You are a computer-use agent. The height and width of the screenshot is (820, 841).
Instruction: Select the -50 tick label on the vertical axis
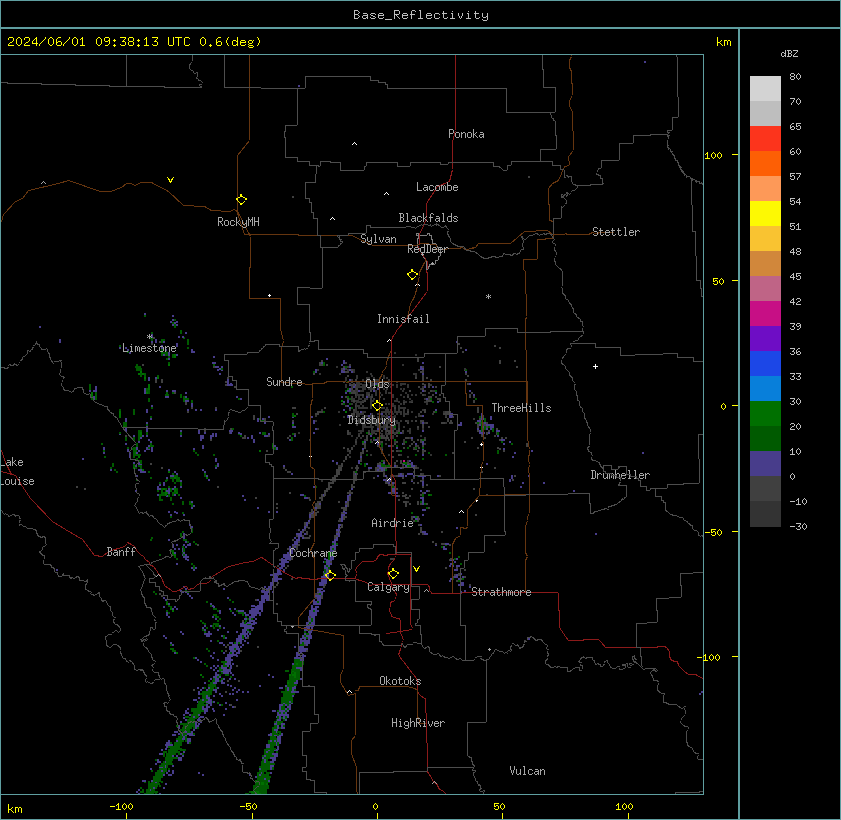713,532
